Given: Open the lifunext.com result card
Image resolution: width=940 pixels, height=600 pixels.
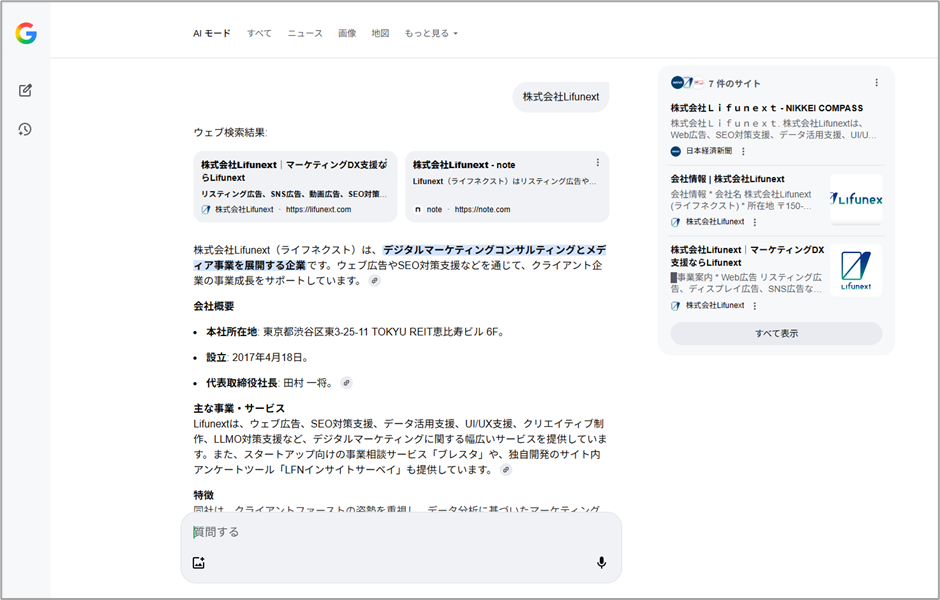Looking at the screenshot, I should click(x=295, y=186).
